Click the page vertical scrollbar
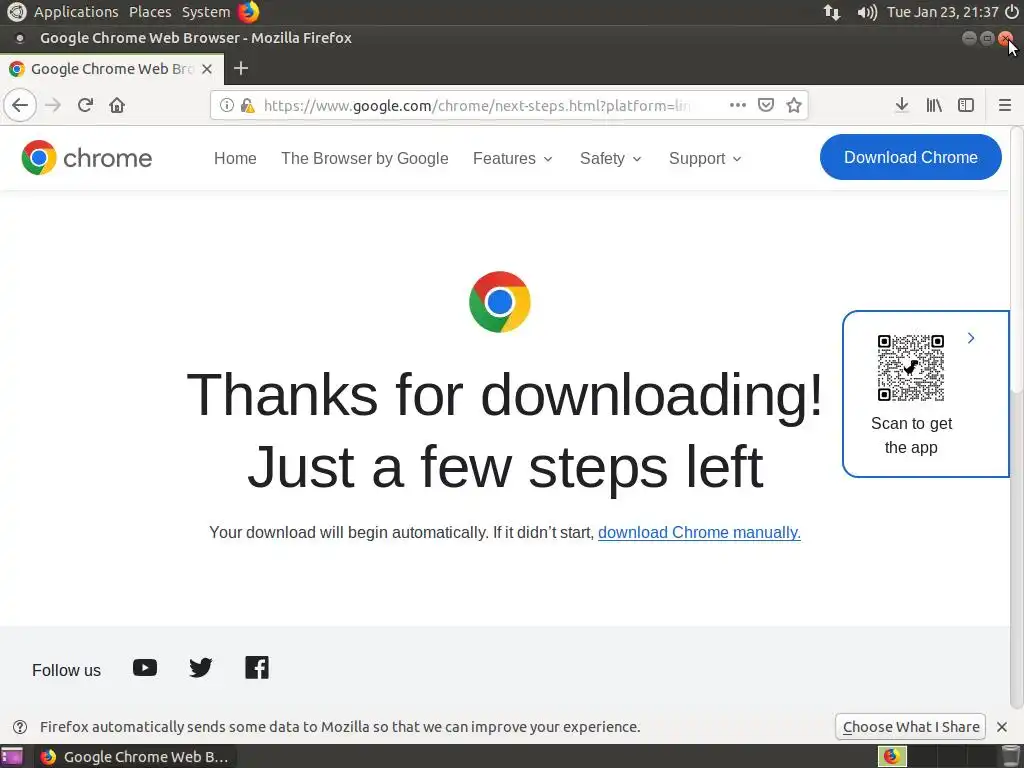Image resolution: width=1024 pixels, height=768 pixels. 1017,418
